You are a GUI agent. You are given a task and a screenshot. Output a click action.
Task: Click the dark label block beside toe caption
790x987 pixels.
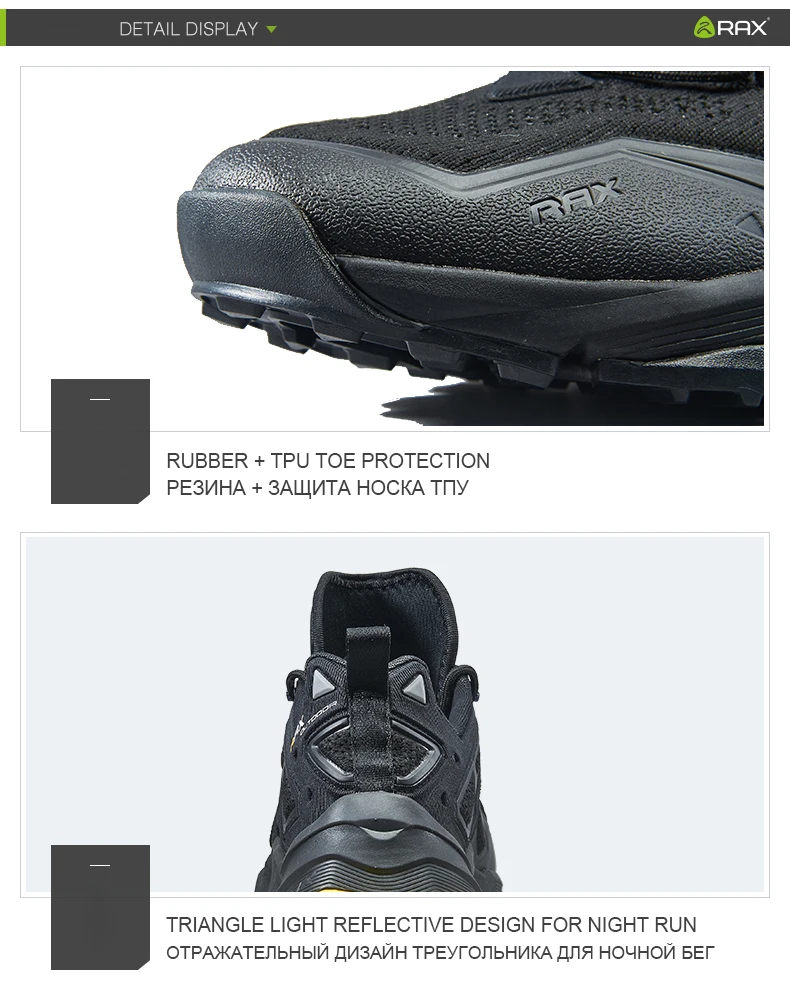(100, 441)
